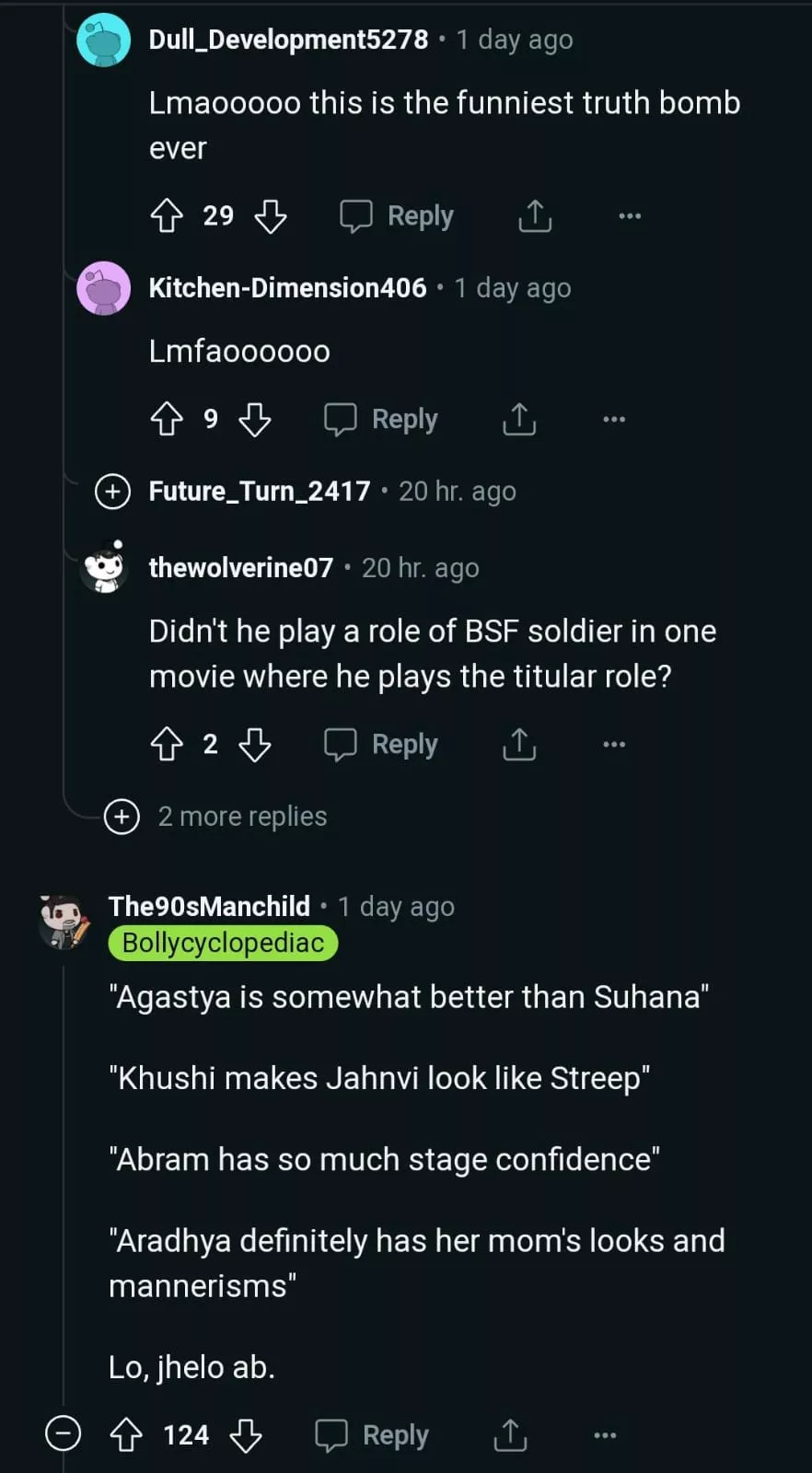Upvote Dull_Development5278's comment
The height and width of the screenshot is (1473, 812).
167,216
